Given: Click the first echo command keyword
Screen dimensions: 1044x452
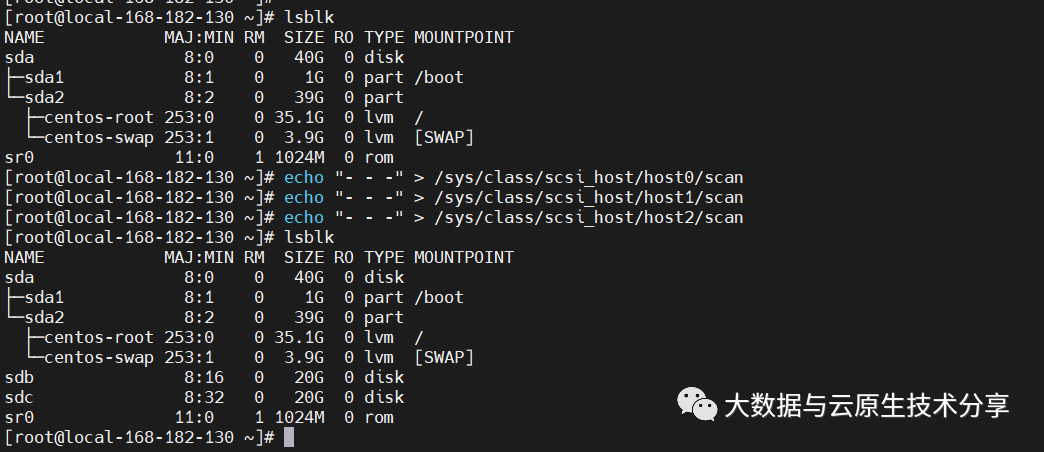Looking at the screenshot, I should pos(304,177).
